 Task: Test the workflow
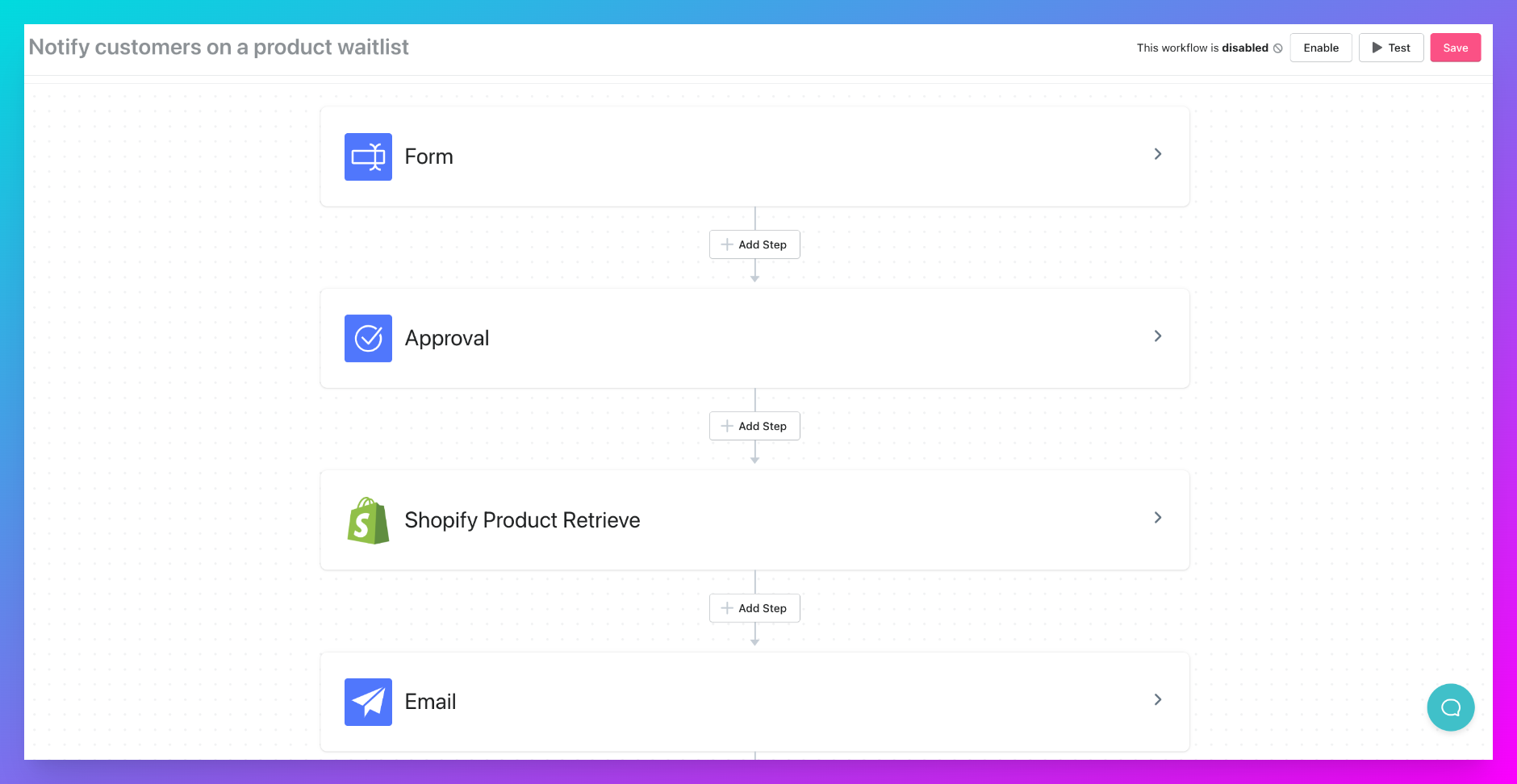[x=1390, y=48]
